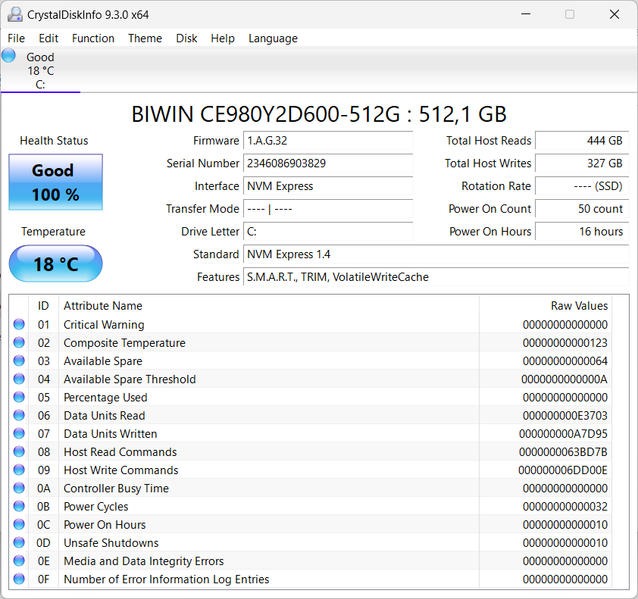Screen dimensions: 638x599
Task: Click the status orb beside Unsafe Shutdowns
Action: pyautogui.click(x=19, y=542)
